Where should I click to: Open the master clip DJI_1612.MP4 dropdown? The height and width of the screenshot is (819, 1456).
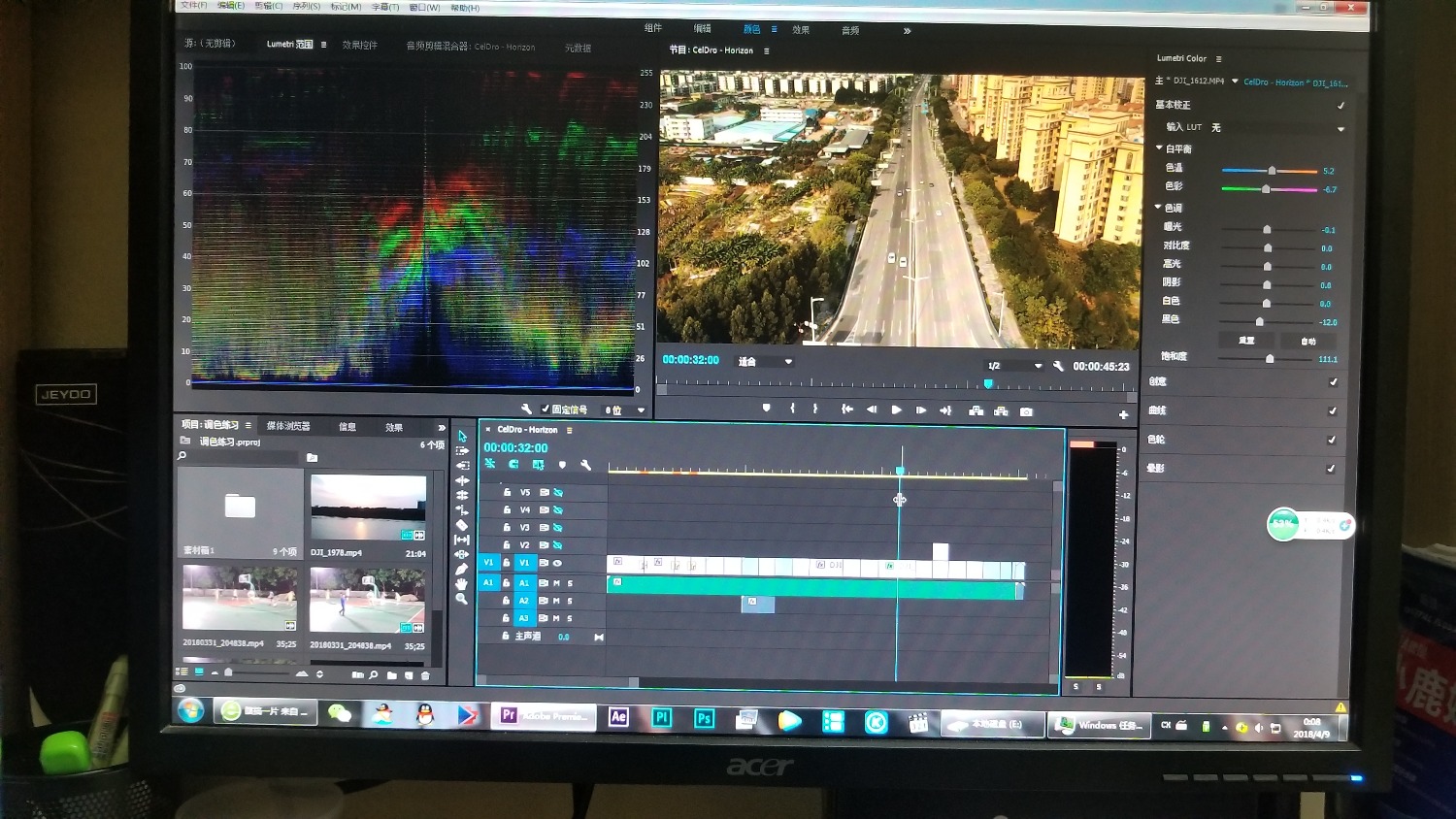pyautogui.click(x=1235, y=82)
